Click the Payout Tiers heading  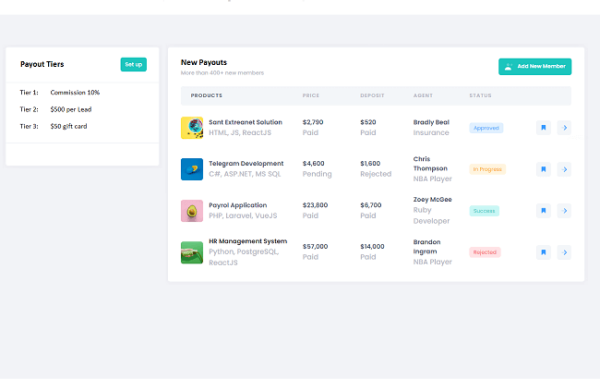point(42,64)
